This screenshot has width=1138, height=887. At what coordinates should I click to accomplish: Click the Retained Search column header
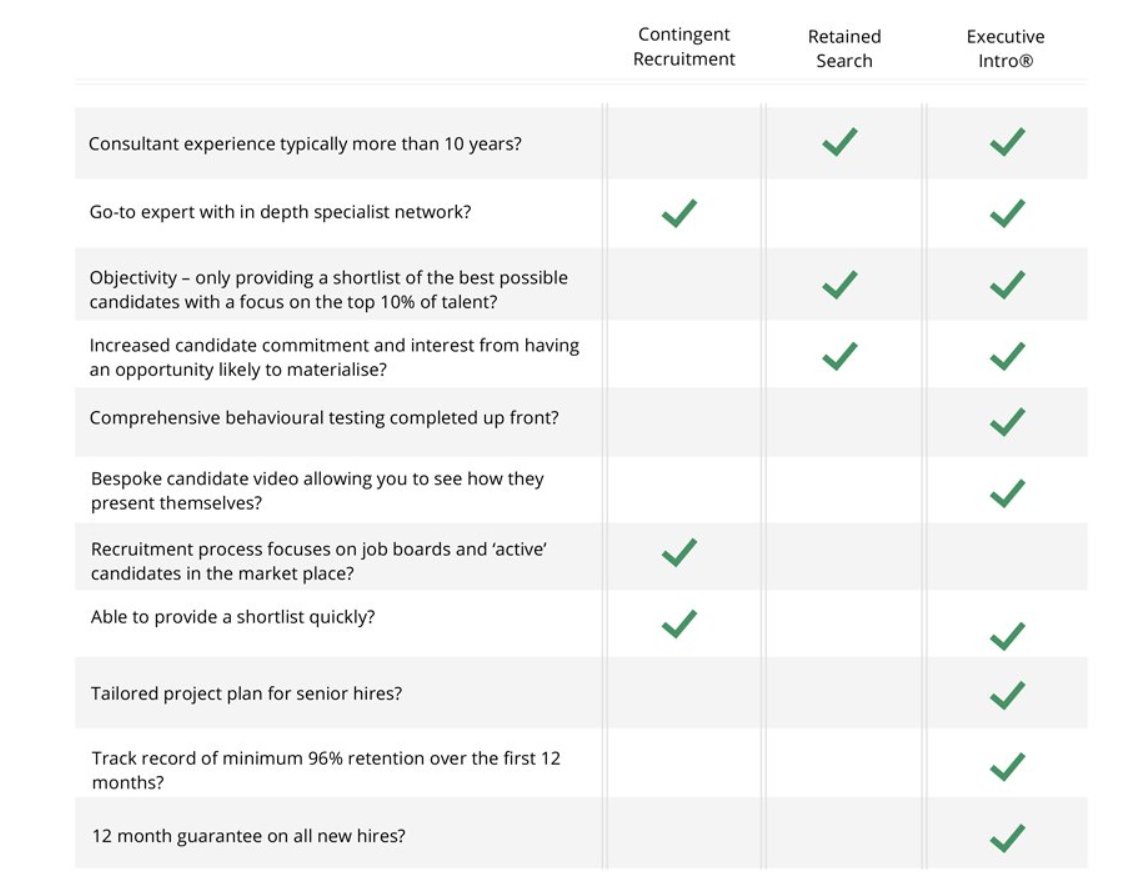(x=844, y=49)
